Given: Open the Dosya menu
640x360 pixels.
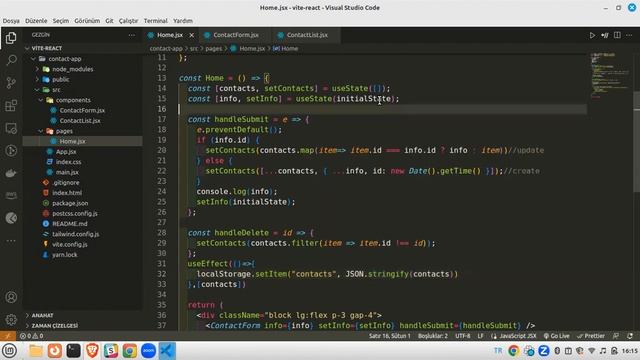Looking at the screenshot, I should coord(11,21).
